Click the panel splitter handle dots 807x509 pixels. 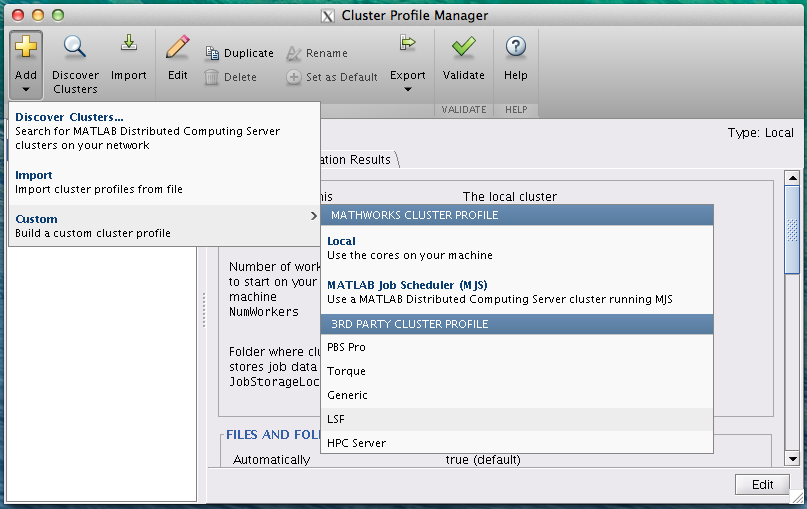204,310
